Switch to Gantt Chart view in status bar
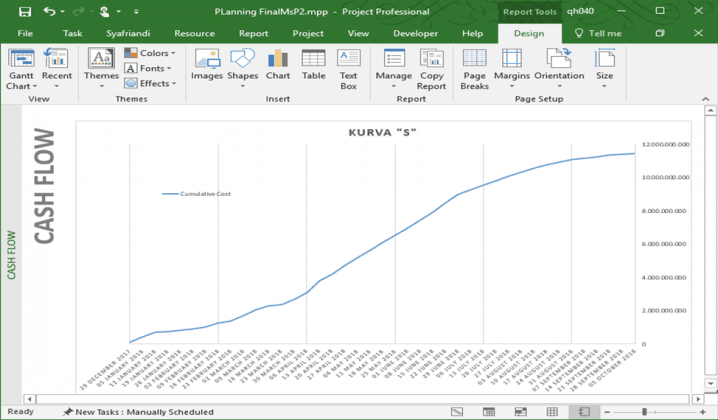The width and height of the screenshot is (718, 420). [457, 412]
